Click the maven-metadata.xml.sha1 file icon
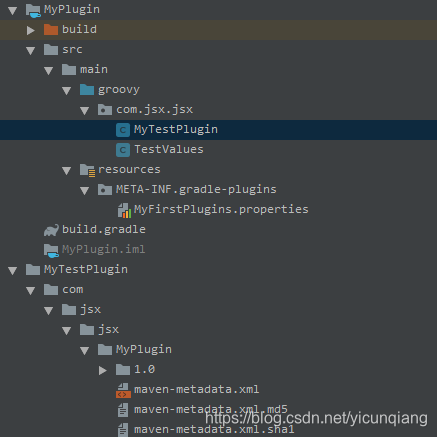 (123, 430)
